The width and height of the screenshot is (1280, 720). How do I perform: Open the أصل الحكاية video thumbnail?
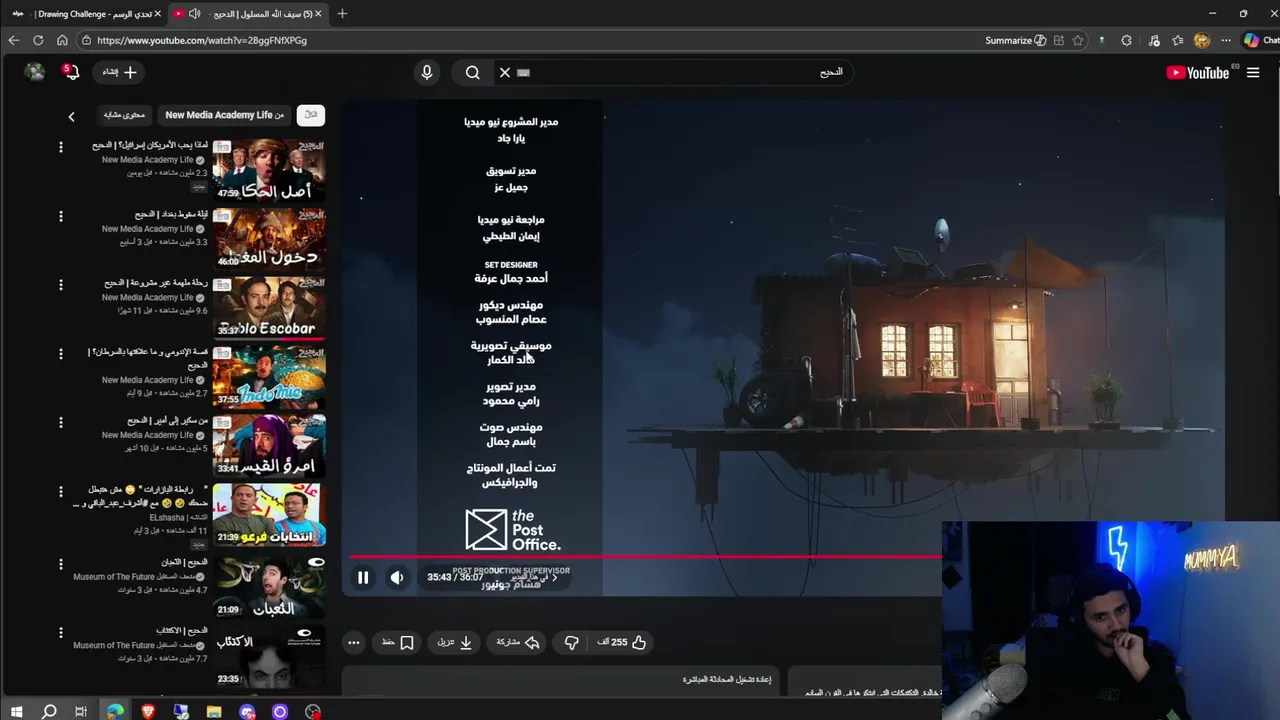tap(268, 170)
